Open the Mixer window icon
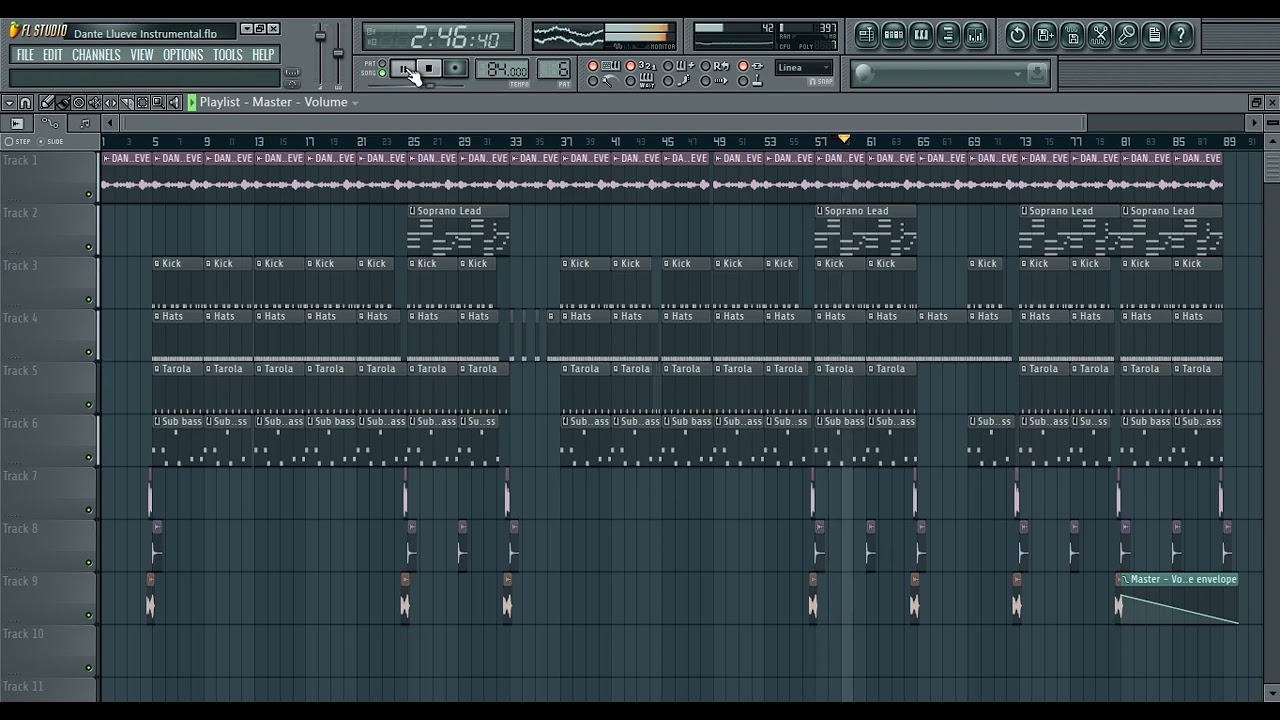The image size is (1280, 720). pyautogui.click(x=975, y=35)
